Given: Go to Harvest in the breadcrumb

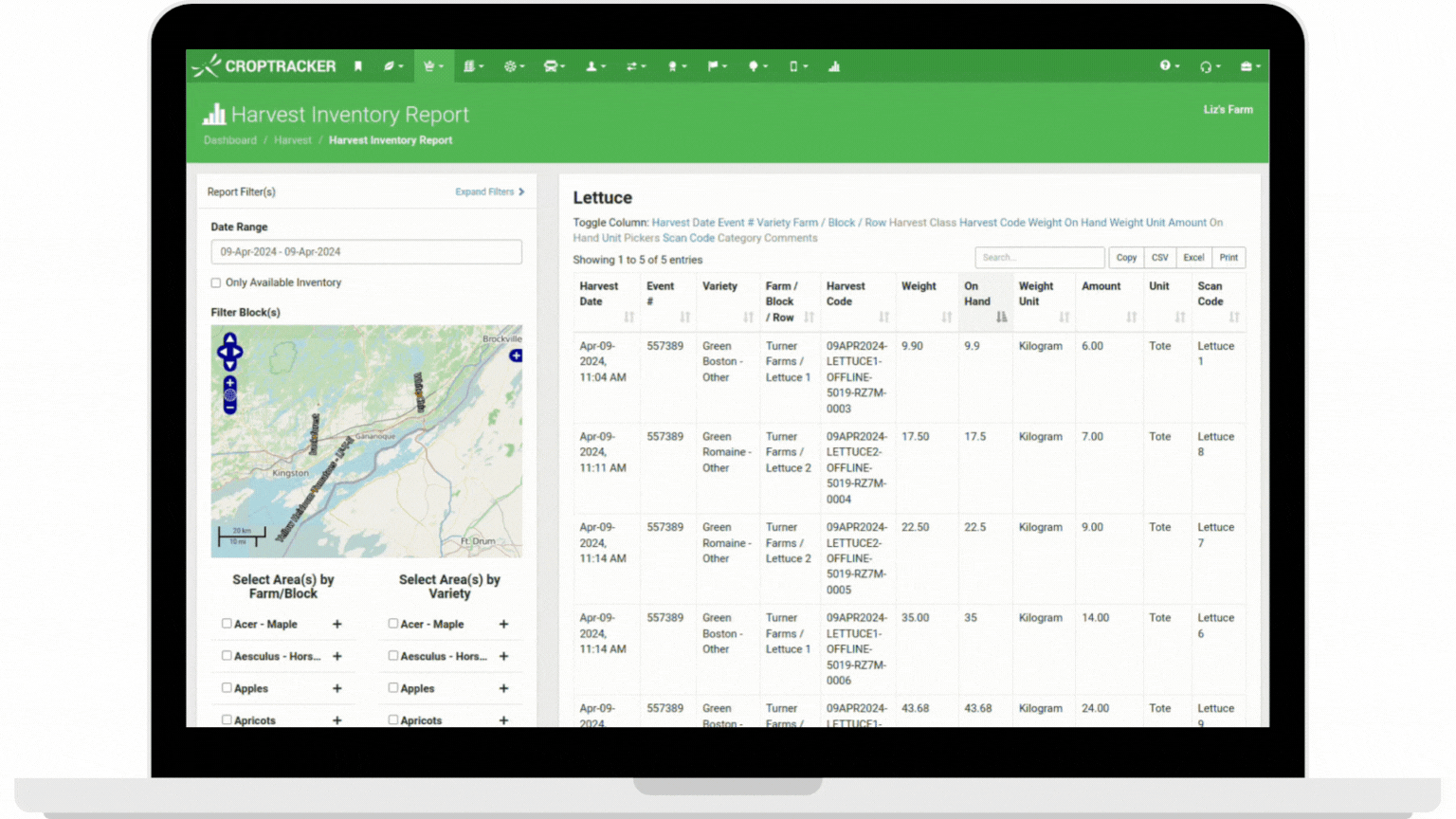Looking at the screenshot, I should tap(293, 140).
